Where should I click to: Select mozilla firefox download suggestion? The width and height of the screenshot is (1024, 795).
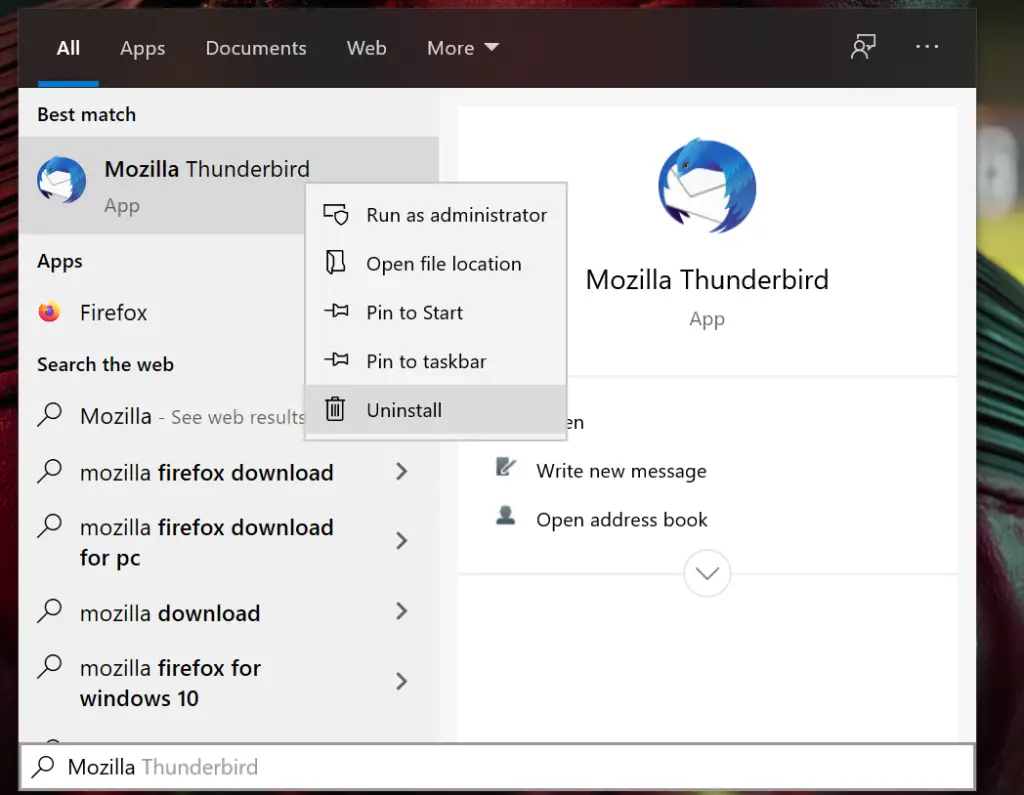[206, 472]
